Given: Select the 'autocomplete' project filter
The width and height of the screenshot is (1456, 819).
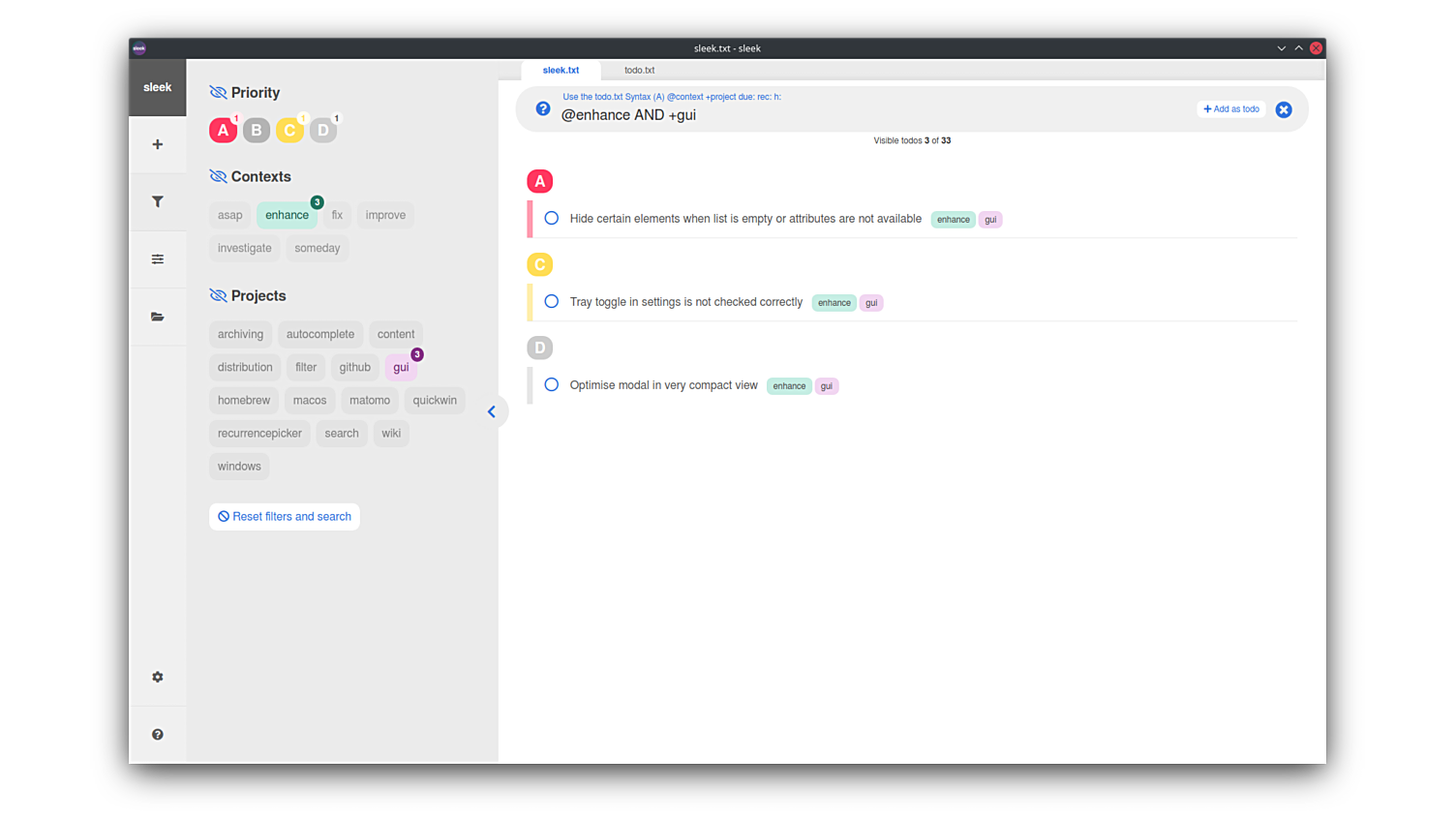Looking at the screenshot, I should tap(320, 334).
